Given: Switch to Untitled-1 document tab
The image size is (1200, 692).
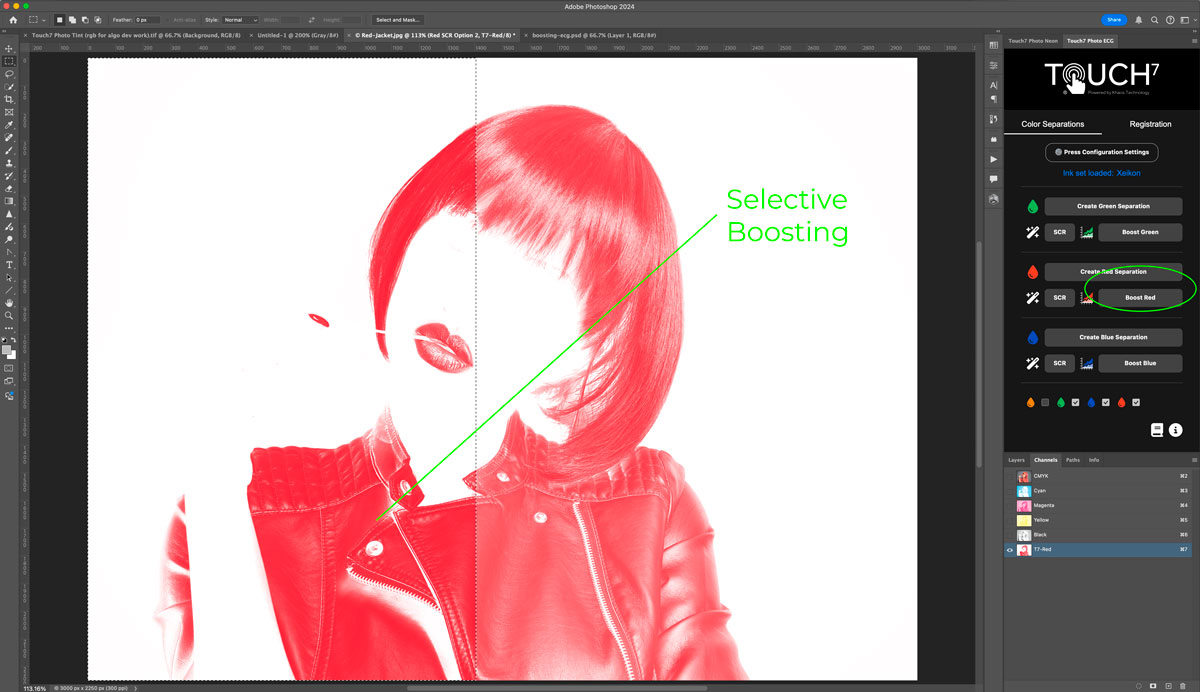Looking at the screenshot, I should click(298, 34).
